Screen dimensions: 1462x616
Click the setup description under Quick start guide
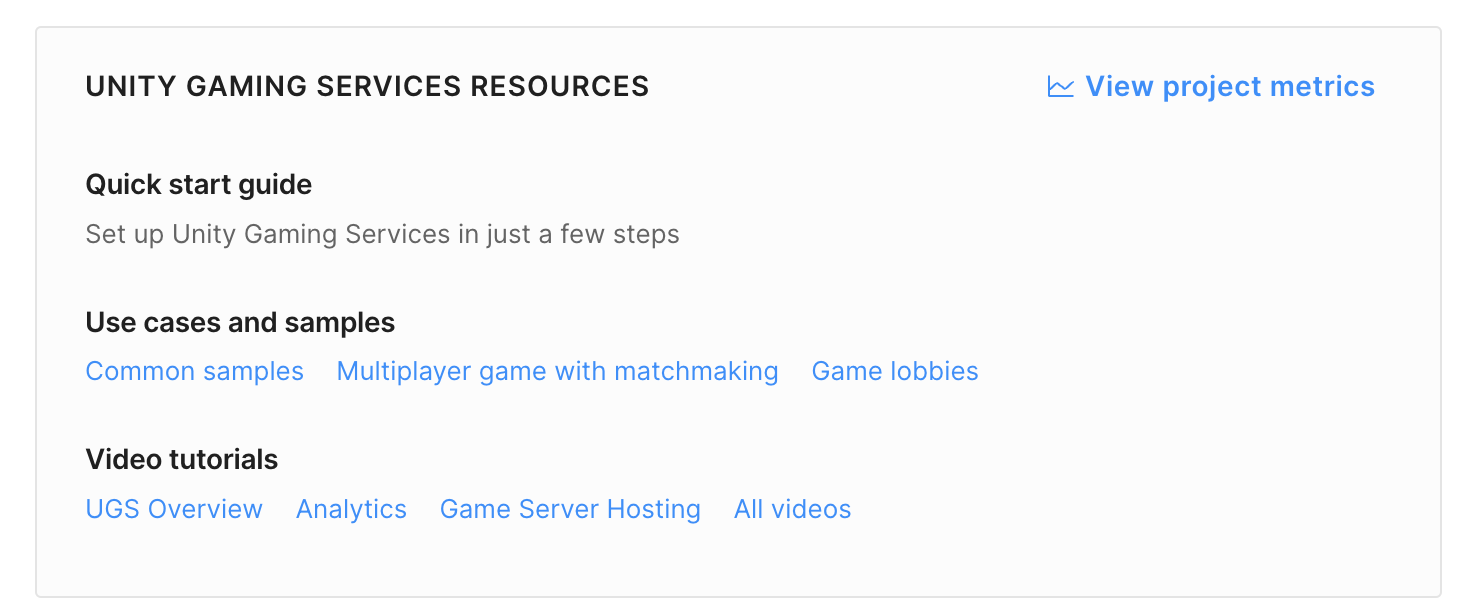pyautogui.click(x=382, y=234)
